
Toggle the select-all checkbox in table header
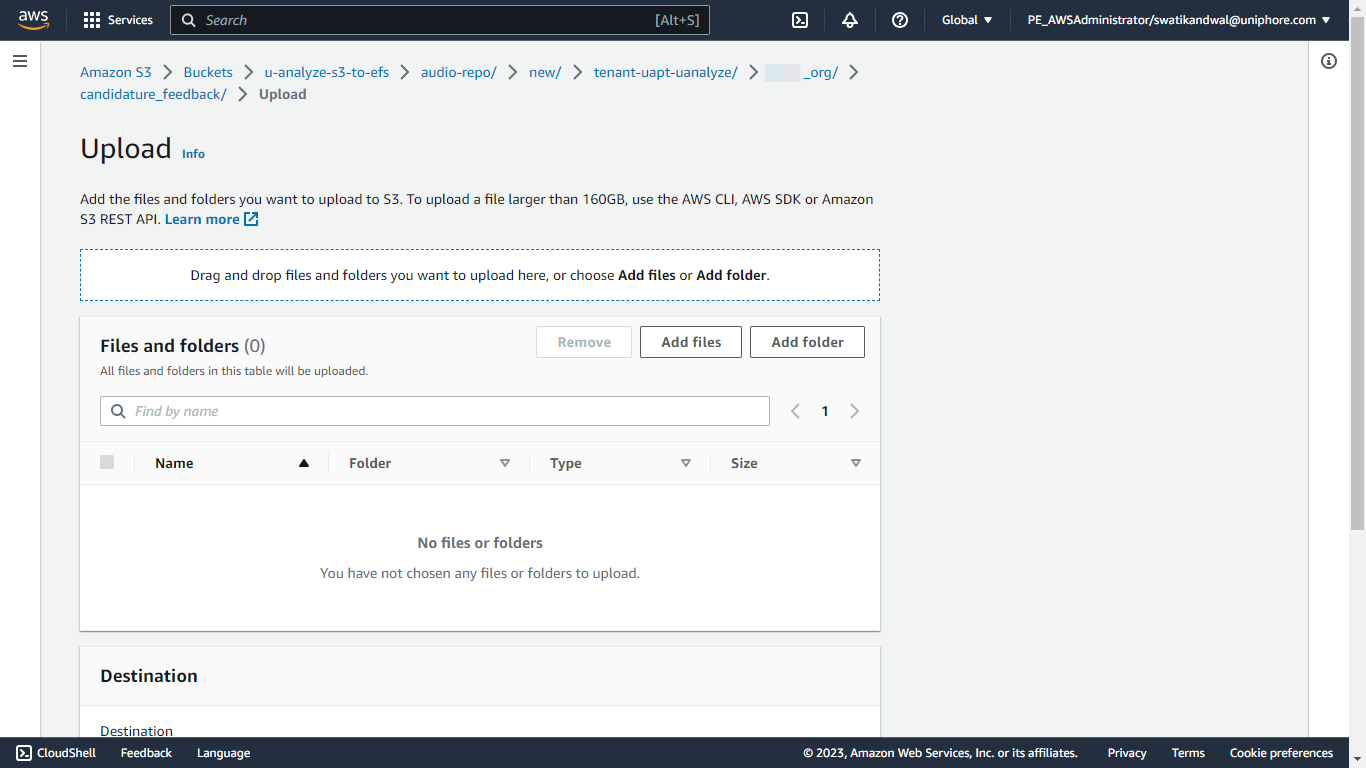(107, 462)
